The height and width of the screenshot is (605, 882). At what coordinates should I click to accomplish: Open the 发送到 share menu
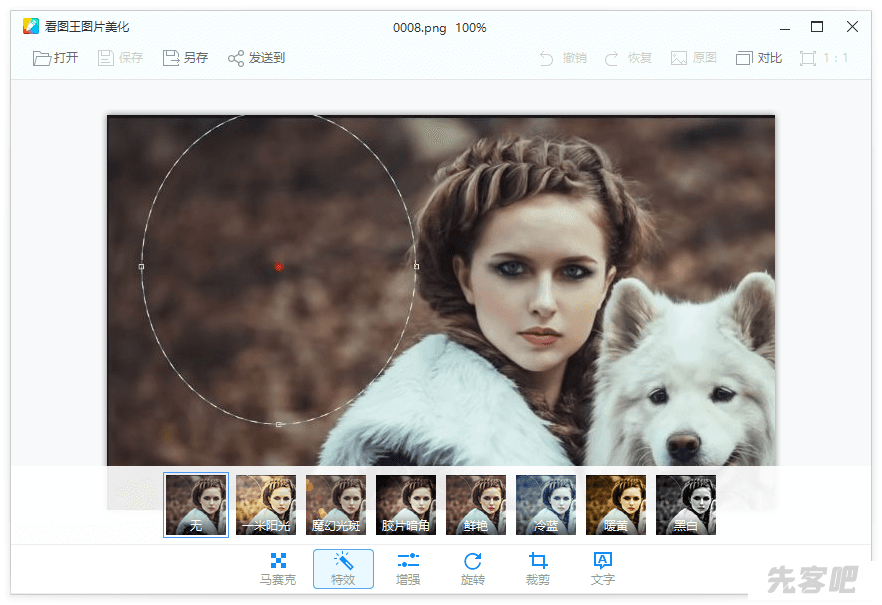point(257,58)
